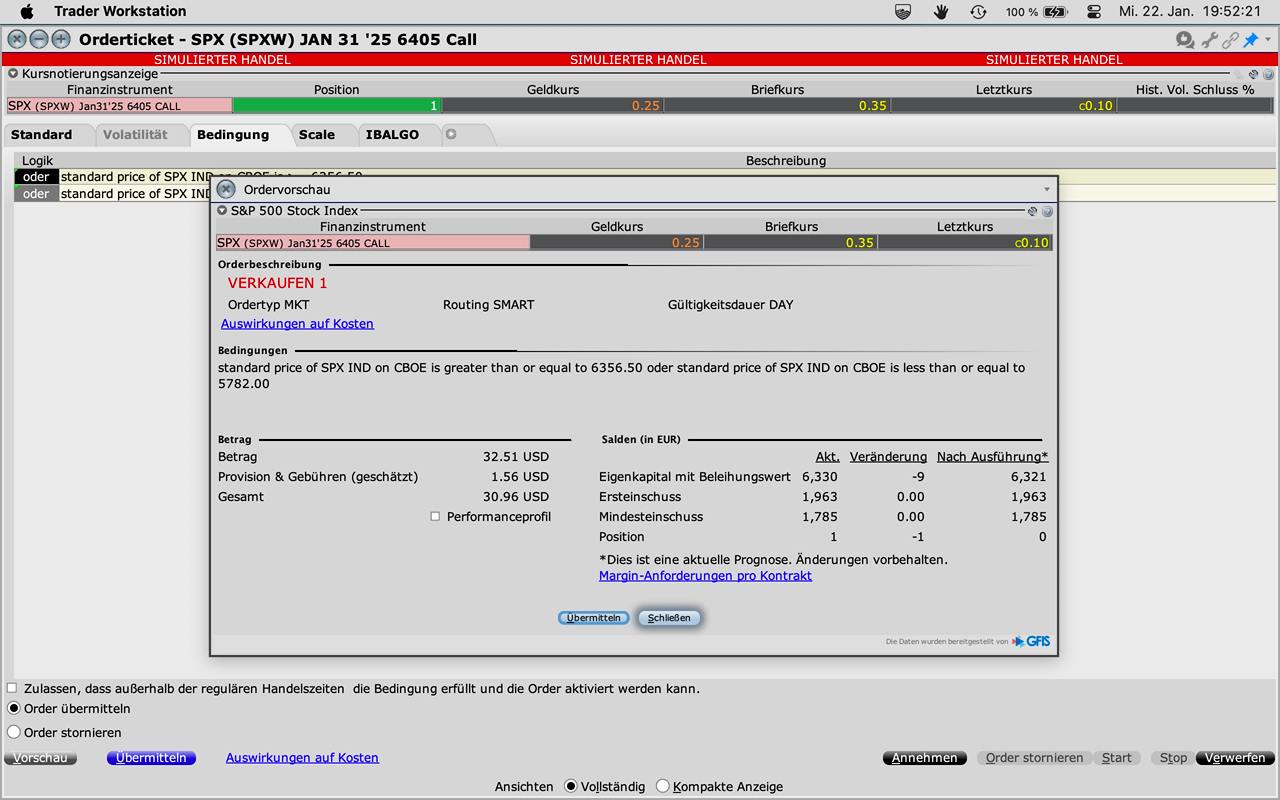Click the add tab plus icon after IBALGO

point(451,134)
